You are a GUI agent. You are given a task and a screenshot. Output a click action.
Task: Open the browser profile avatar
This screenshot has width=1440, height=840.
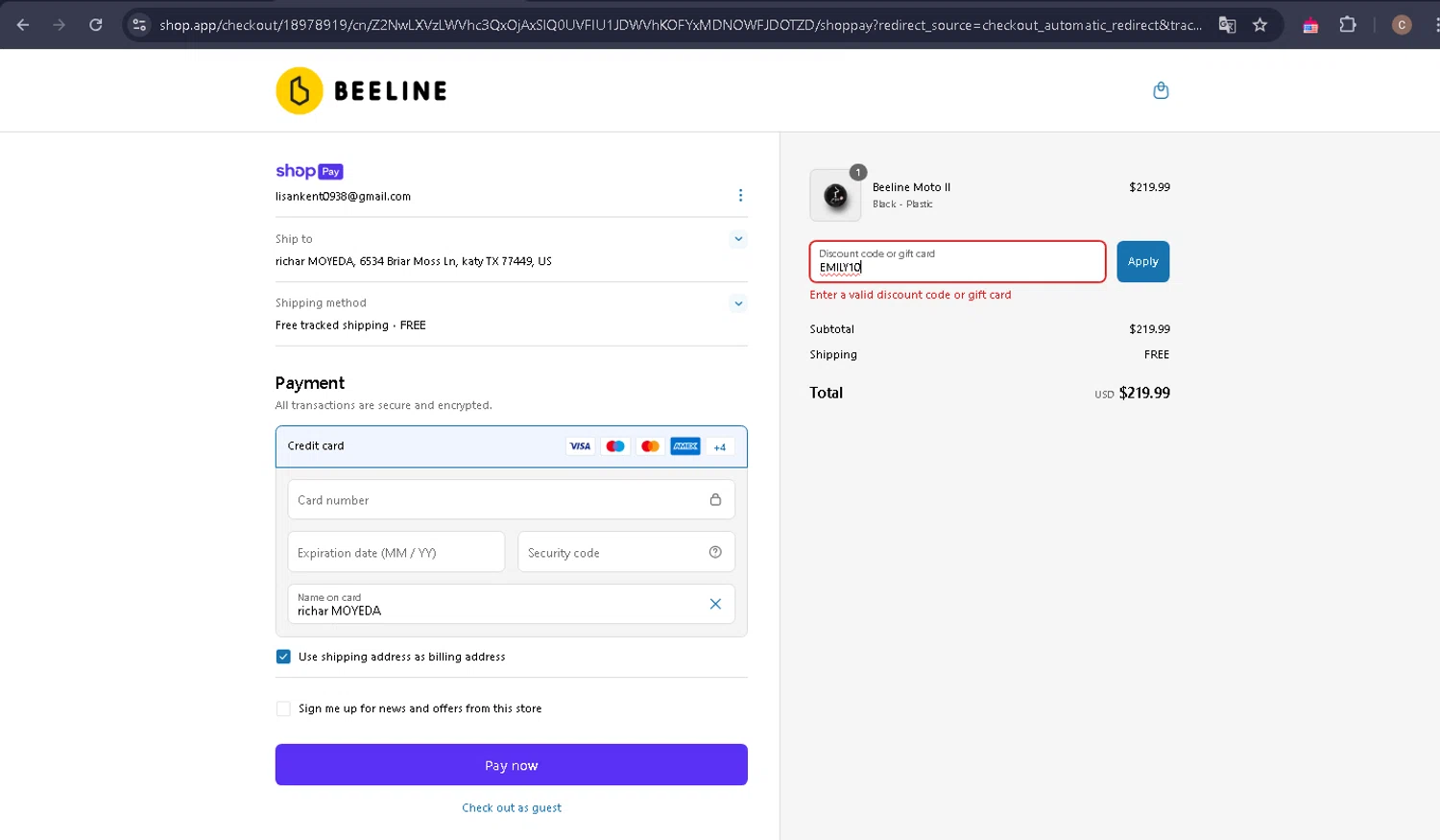(1402, 25)
